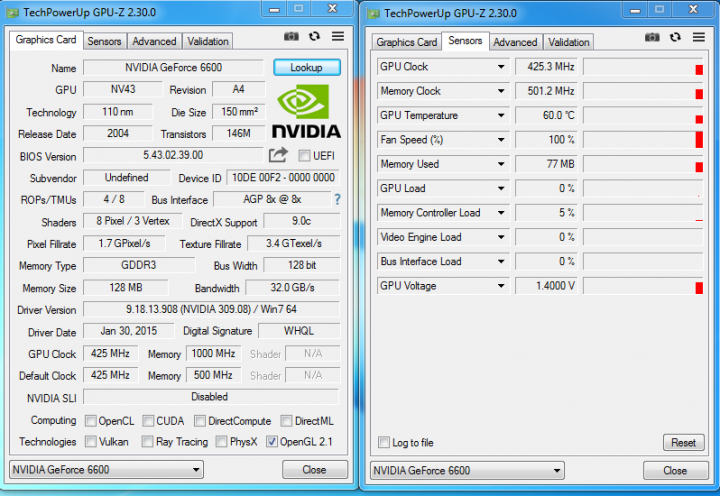The width and height of the screenshot is (720, 496).
Task: Switch to Sensors tab in left window
Action: pos(104,41)
